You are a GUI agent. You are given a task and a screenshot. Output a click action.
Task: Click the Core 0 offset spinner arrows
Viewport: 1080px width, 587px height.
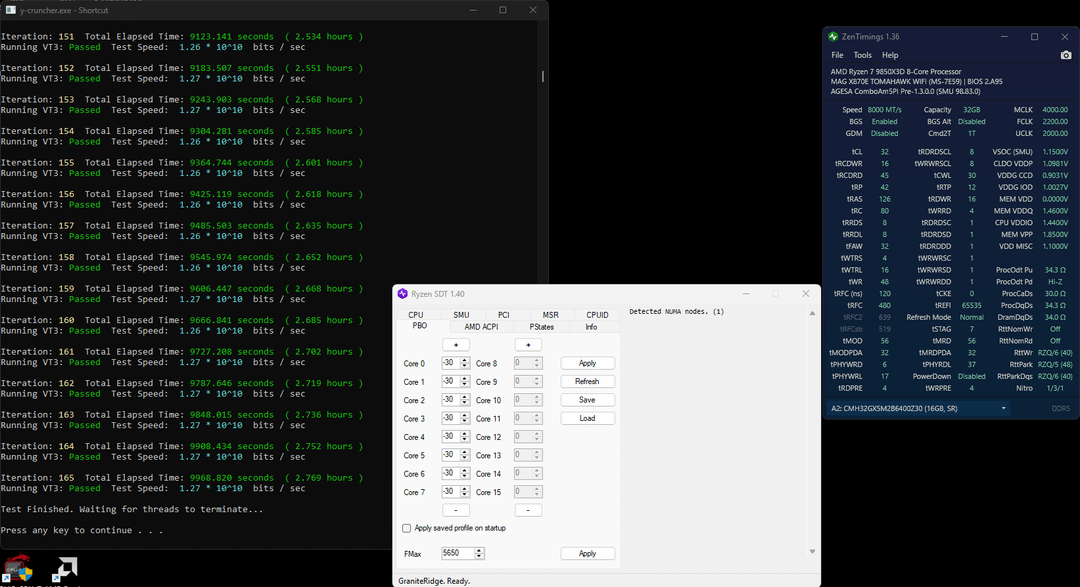point(465,364)
